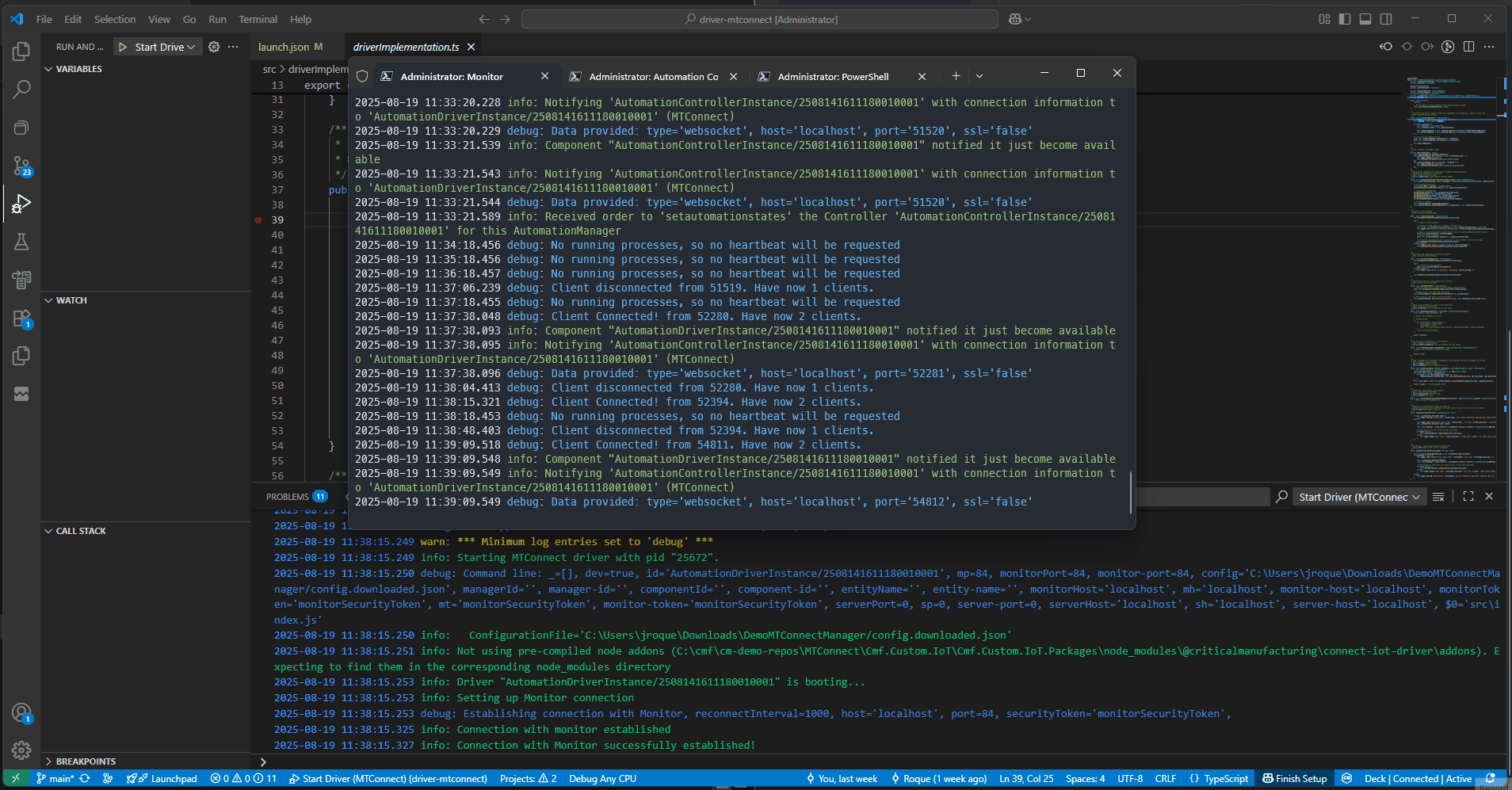Open Customize Layout in title bar
Viewport: 1512px width, 790px height.
(x=1324, y=19)
